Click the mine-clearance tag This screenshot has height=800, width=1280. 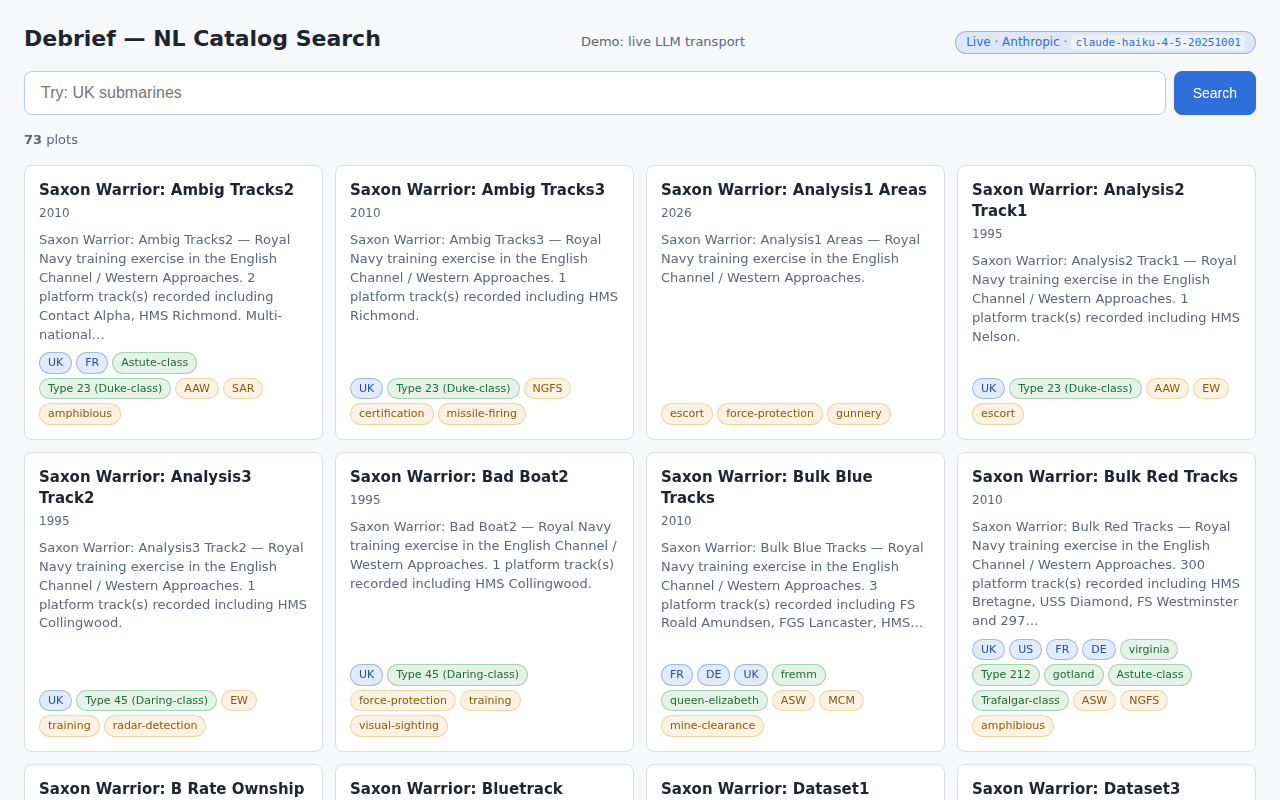tap(711, 726)
